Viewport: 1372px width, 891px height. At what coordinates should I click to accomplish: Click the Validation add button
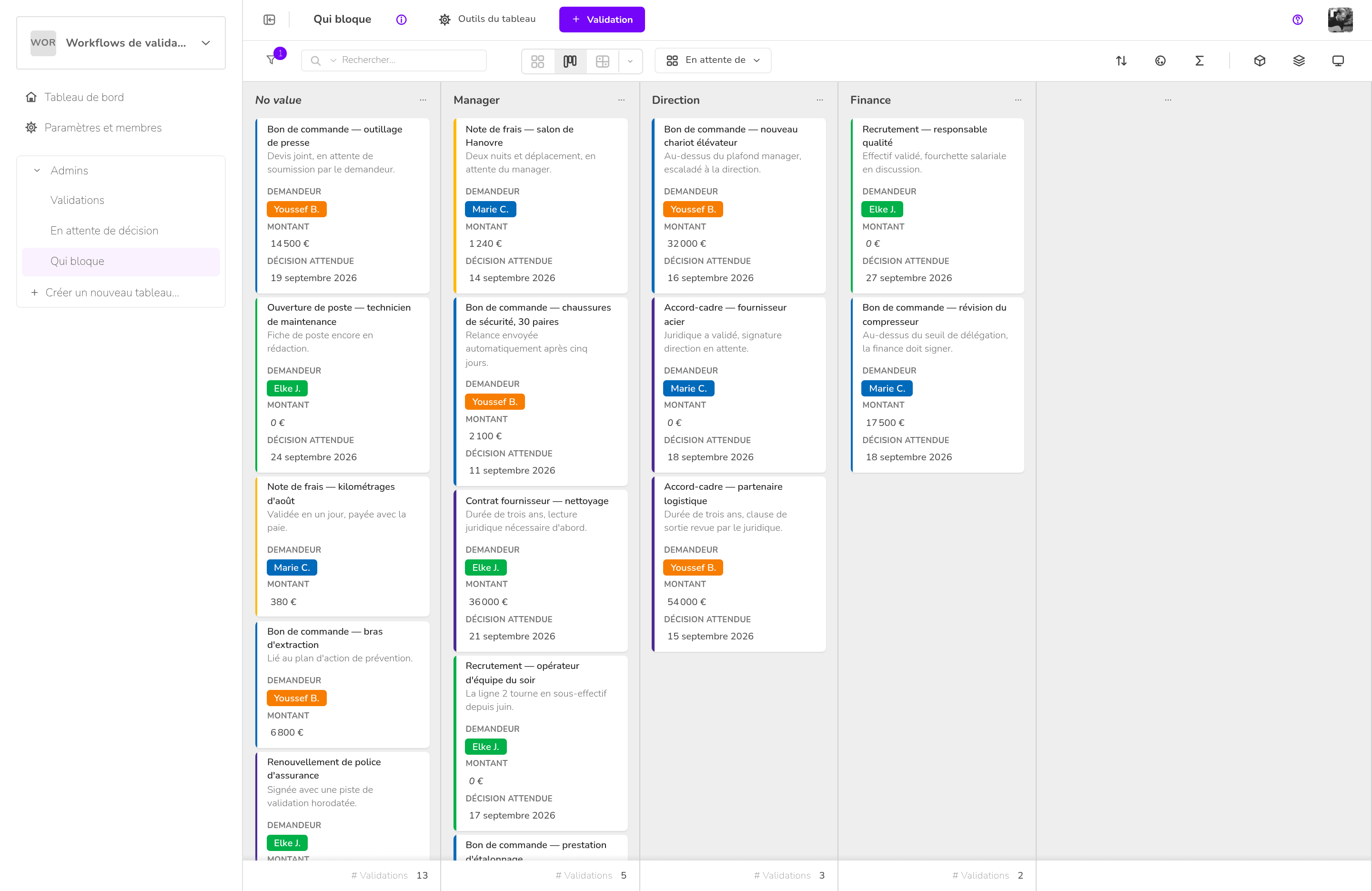602,20
